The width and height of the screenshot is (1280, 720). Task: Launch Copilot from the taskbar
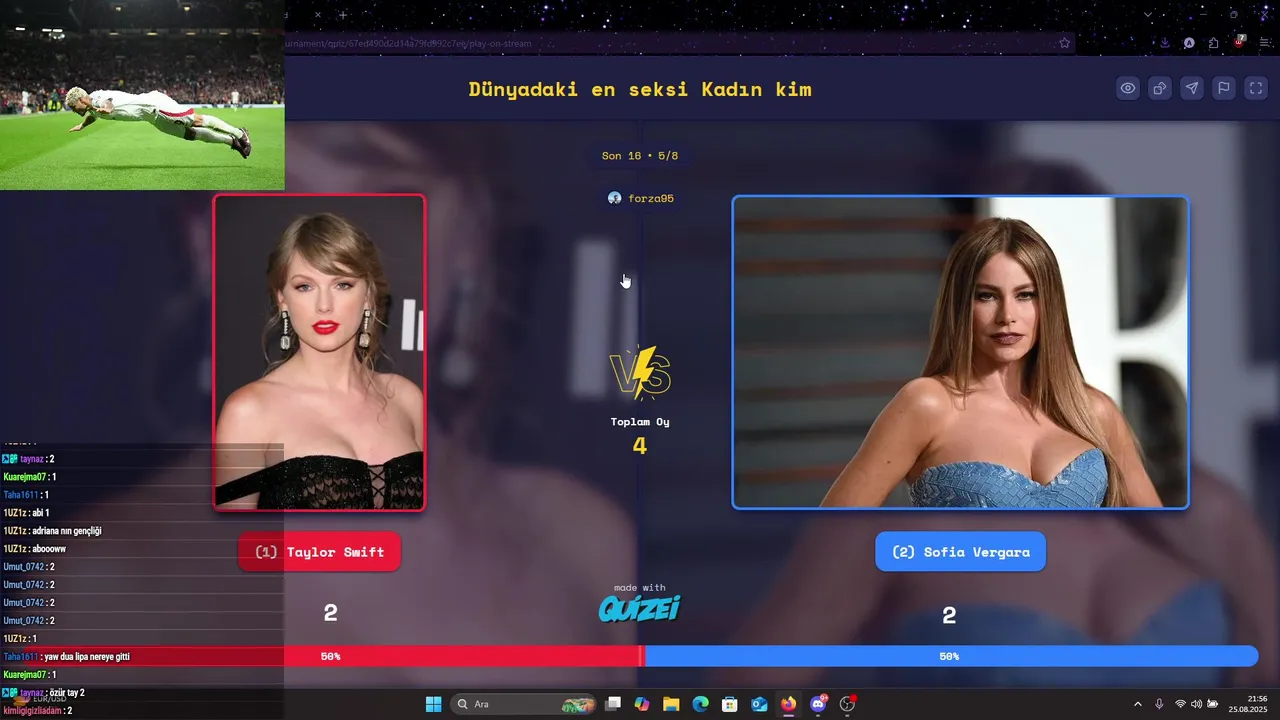(642, 704)
